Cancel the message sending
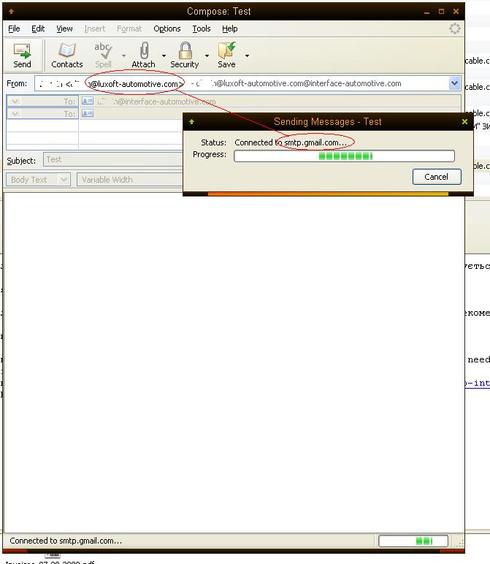Viewport: 490px width, 564px height. tap(436, 177)
